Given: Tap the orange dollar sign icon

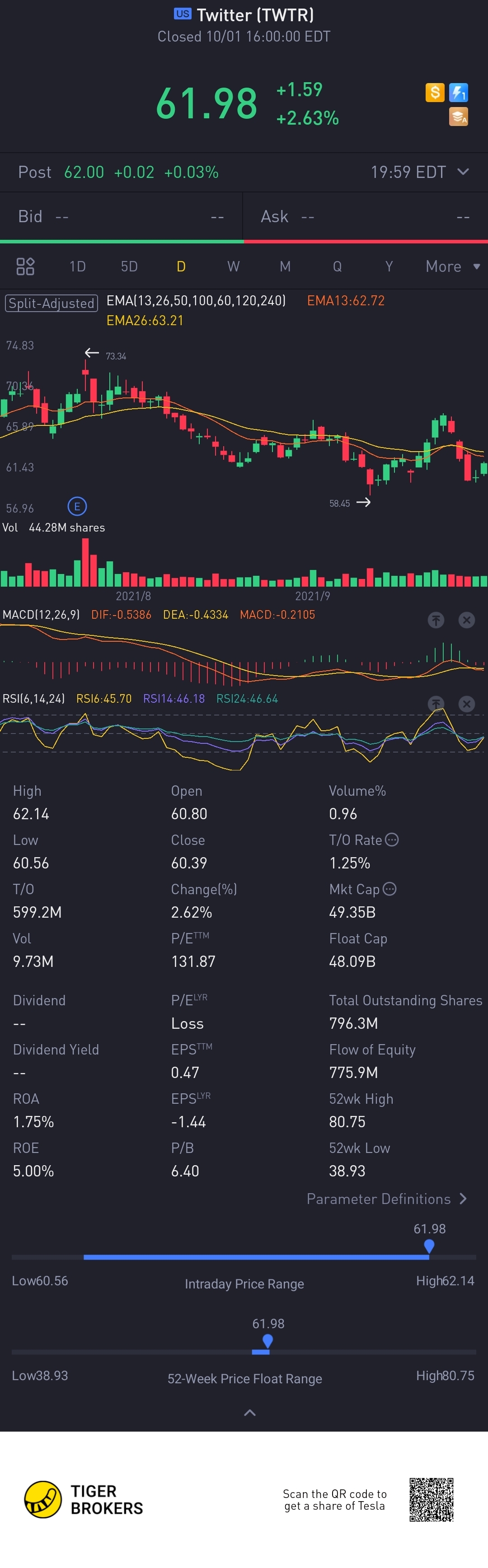Looking at the screenshot, I should click(434, 93).
